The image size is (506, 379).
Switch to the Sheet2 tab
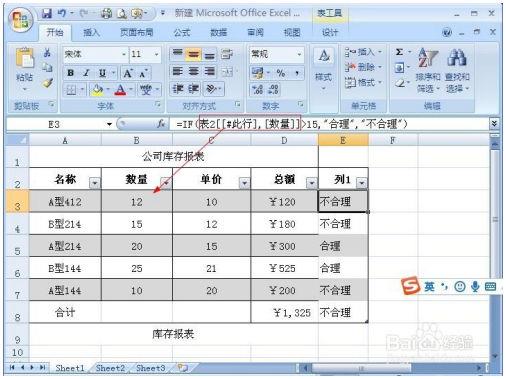[x=110, y=368]
